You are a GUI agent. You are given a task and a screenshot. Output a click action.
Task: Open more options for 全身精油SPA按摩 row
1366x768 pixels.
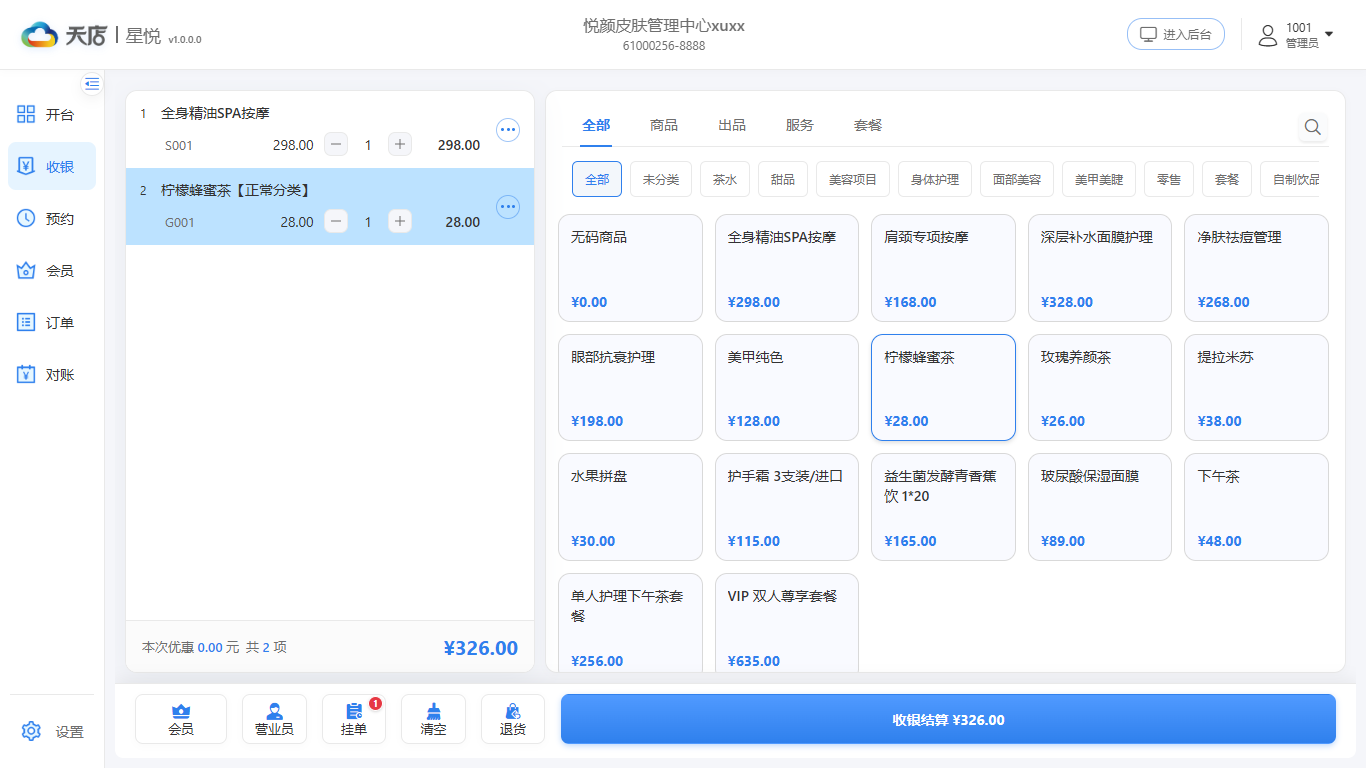pyautogui.click(x=508, y=129)
